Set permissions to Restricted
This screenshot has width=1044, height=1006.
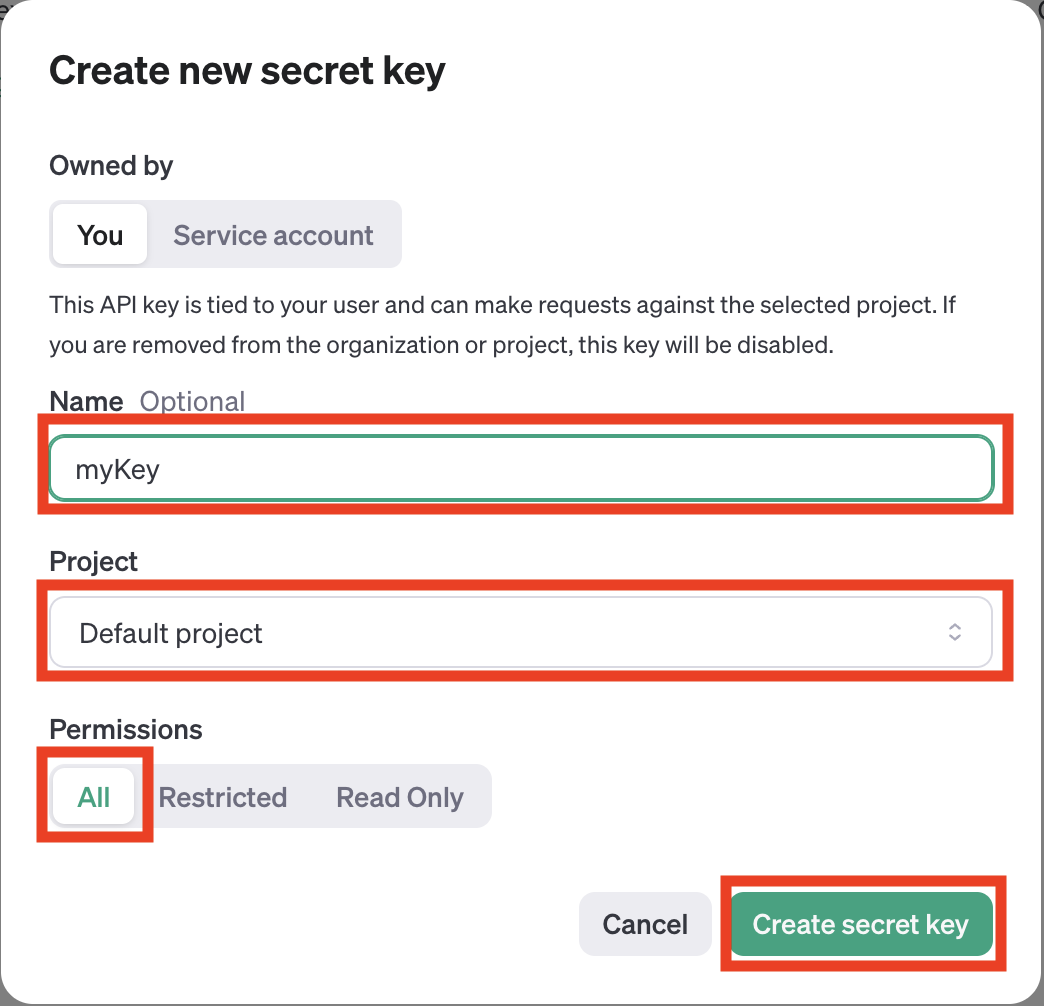223,797
